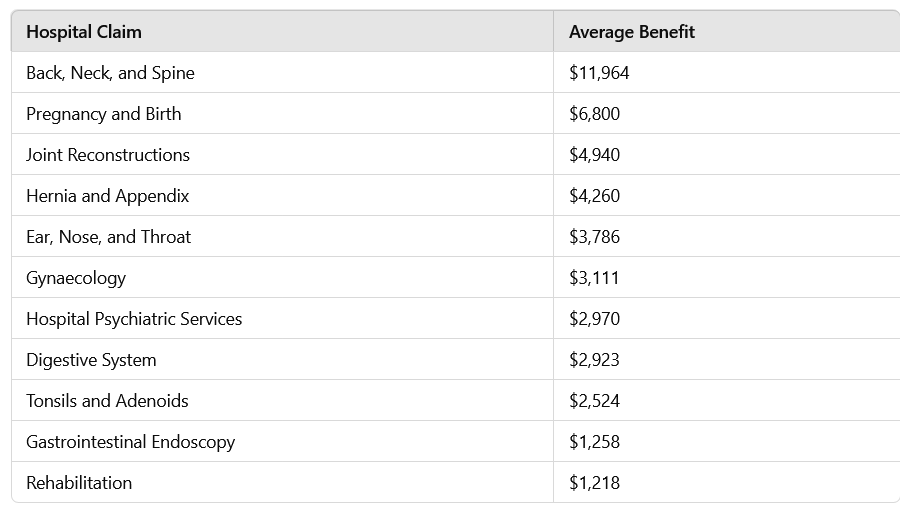This screenshot has height=517, width=911.
Task: Click the Average Benefit column header
Action: [x=631, y=32]
